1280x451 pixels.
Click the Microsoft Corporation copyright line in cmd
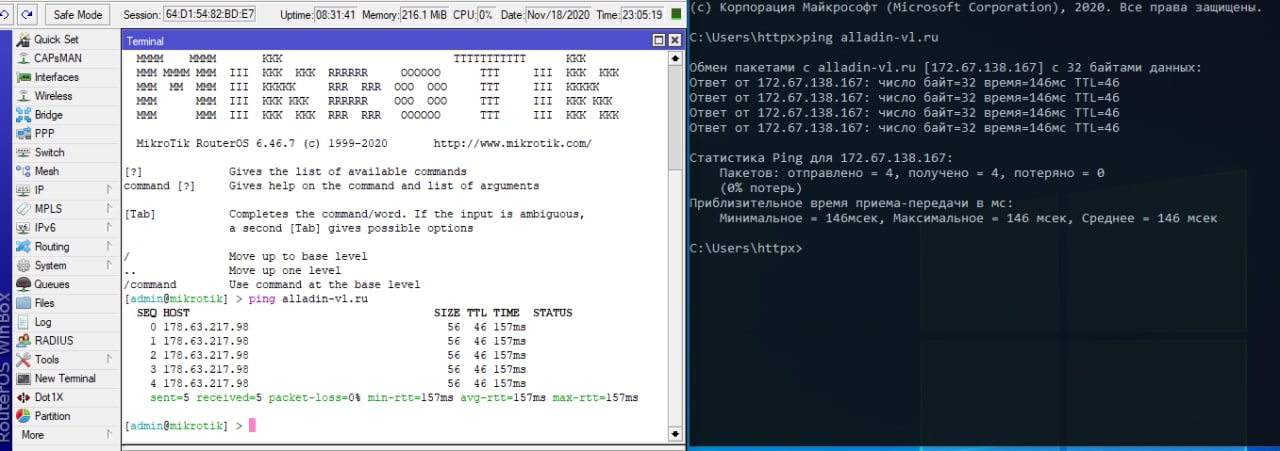975,7
